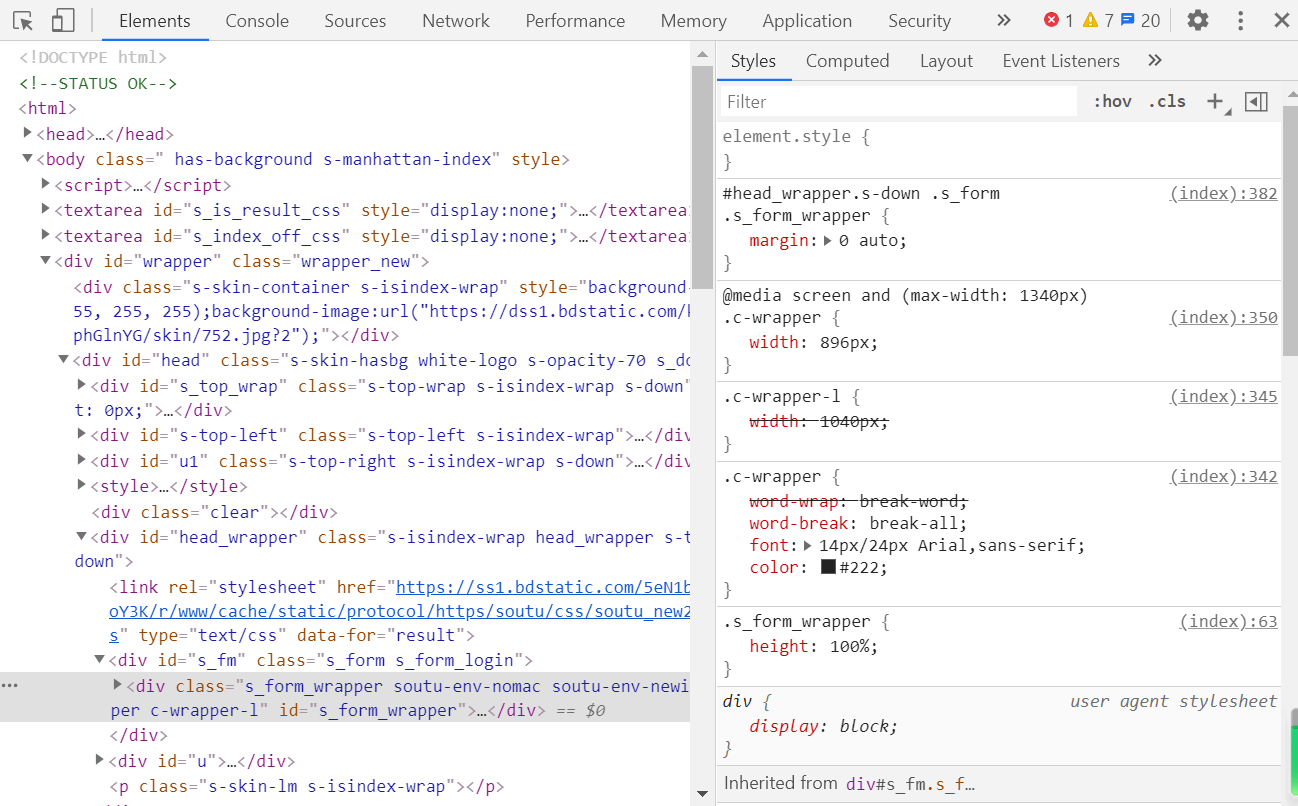Open ellipsis actions for selected node
1298x806 pixels.
point(10,686)
